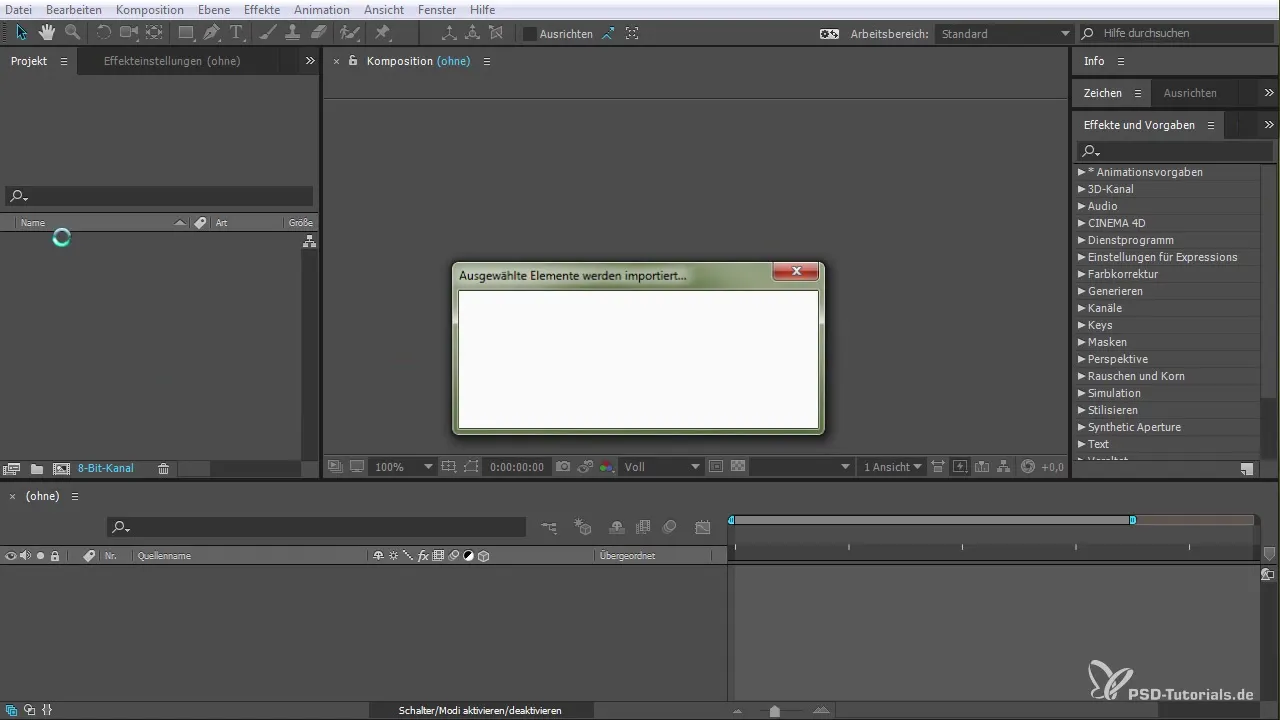Expand the Animationsvorgaben category
This screenshot has height=720, width=1280.
click(1082, 172)
